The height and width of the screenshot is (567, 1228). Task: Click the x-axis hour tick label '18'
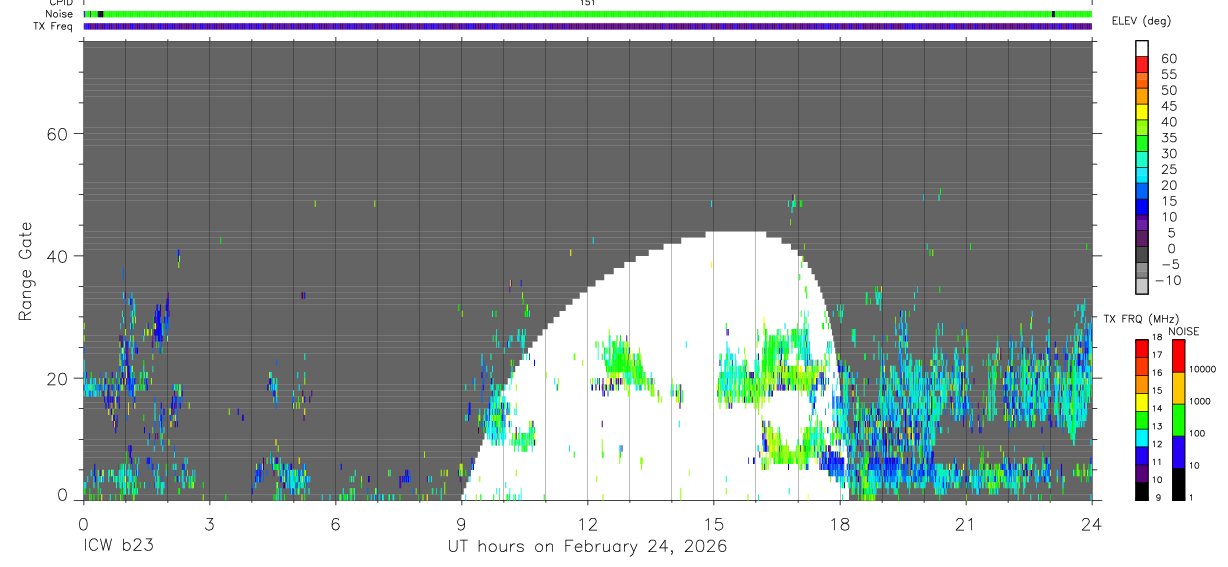[840, 524]
